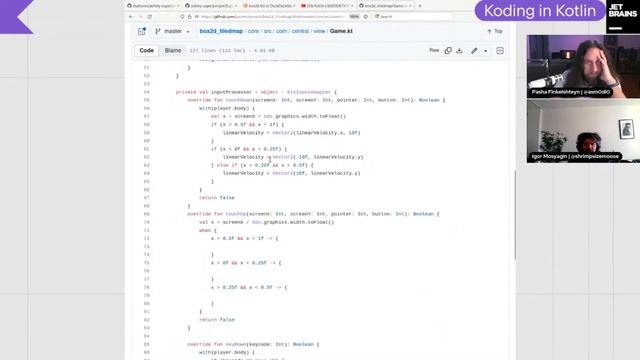Image resolution: width=640 pixels, height=360 pixels.
Task: Click the page vertical scrollbar
Action: (515, 214)
